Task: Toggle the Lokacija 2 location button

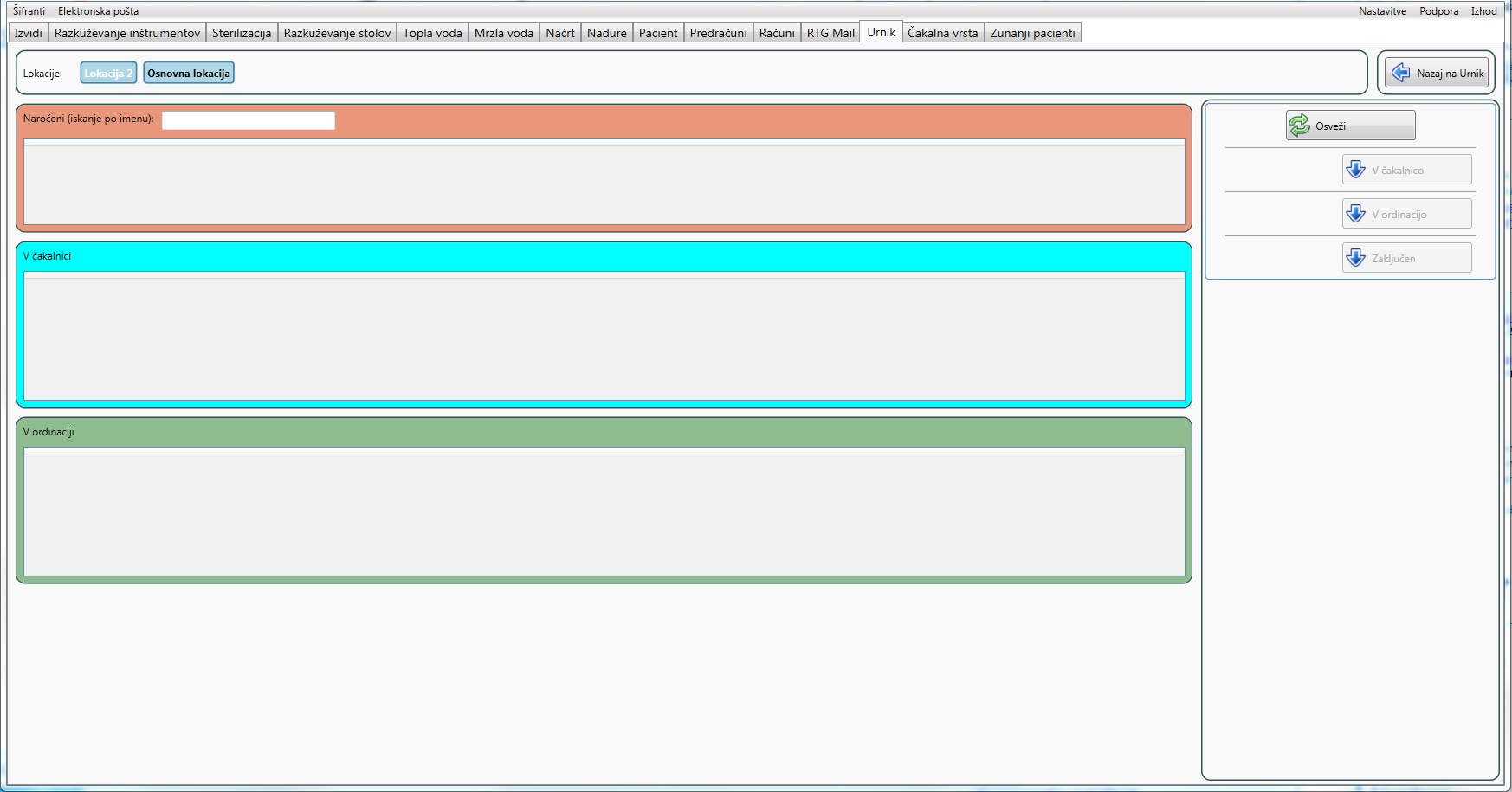Action: pyautogui.click(x=108, y=73)
